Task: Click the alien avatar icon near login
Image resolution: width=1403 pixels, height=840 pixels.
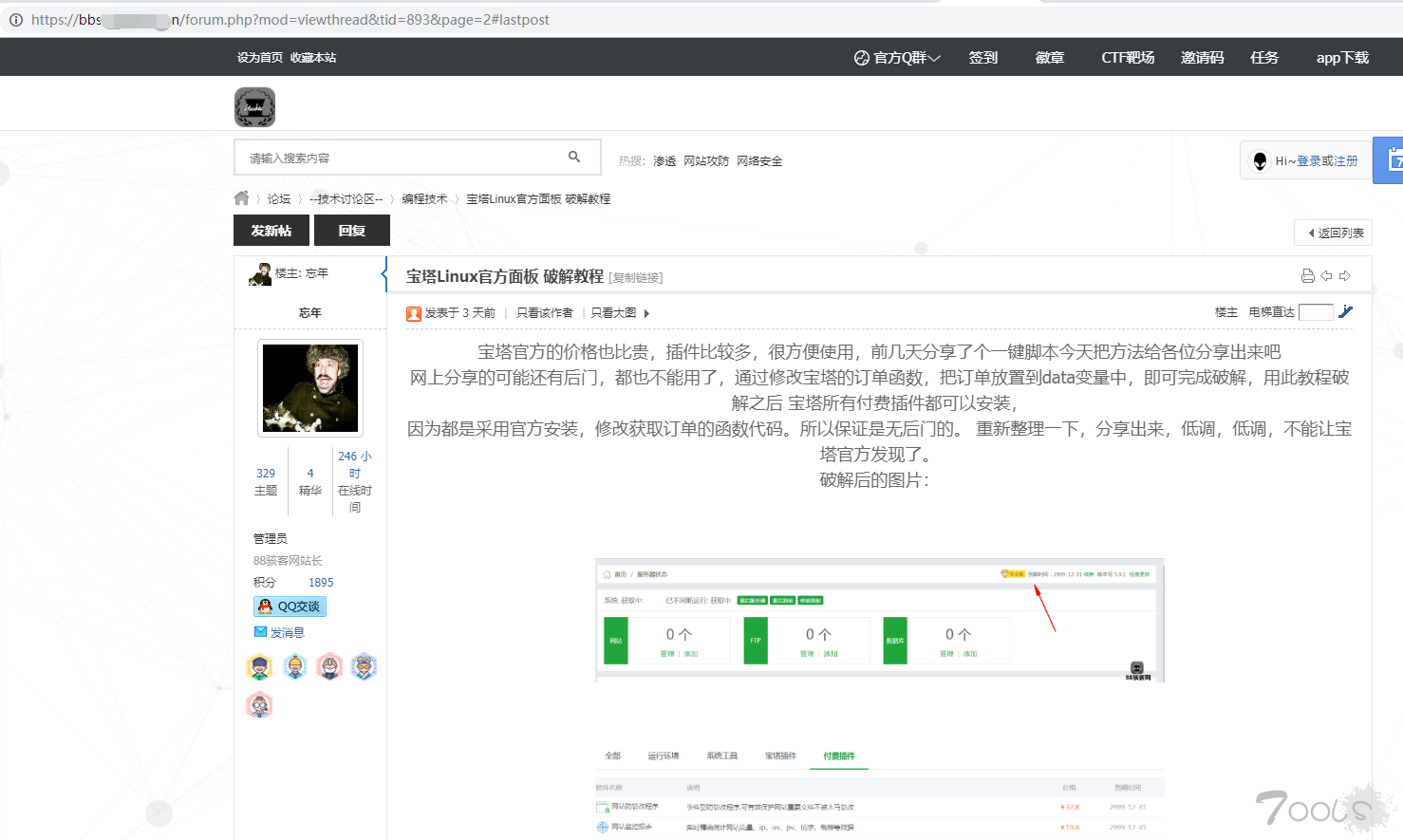Action: (1260, 160)
